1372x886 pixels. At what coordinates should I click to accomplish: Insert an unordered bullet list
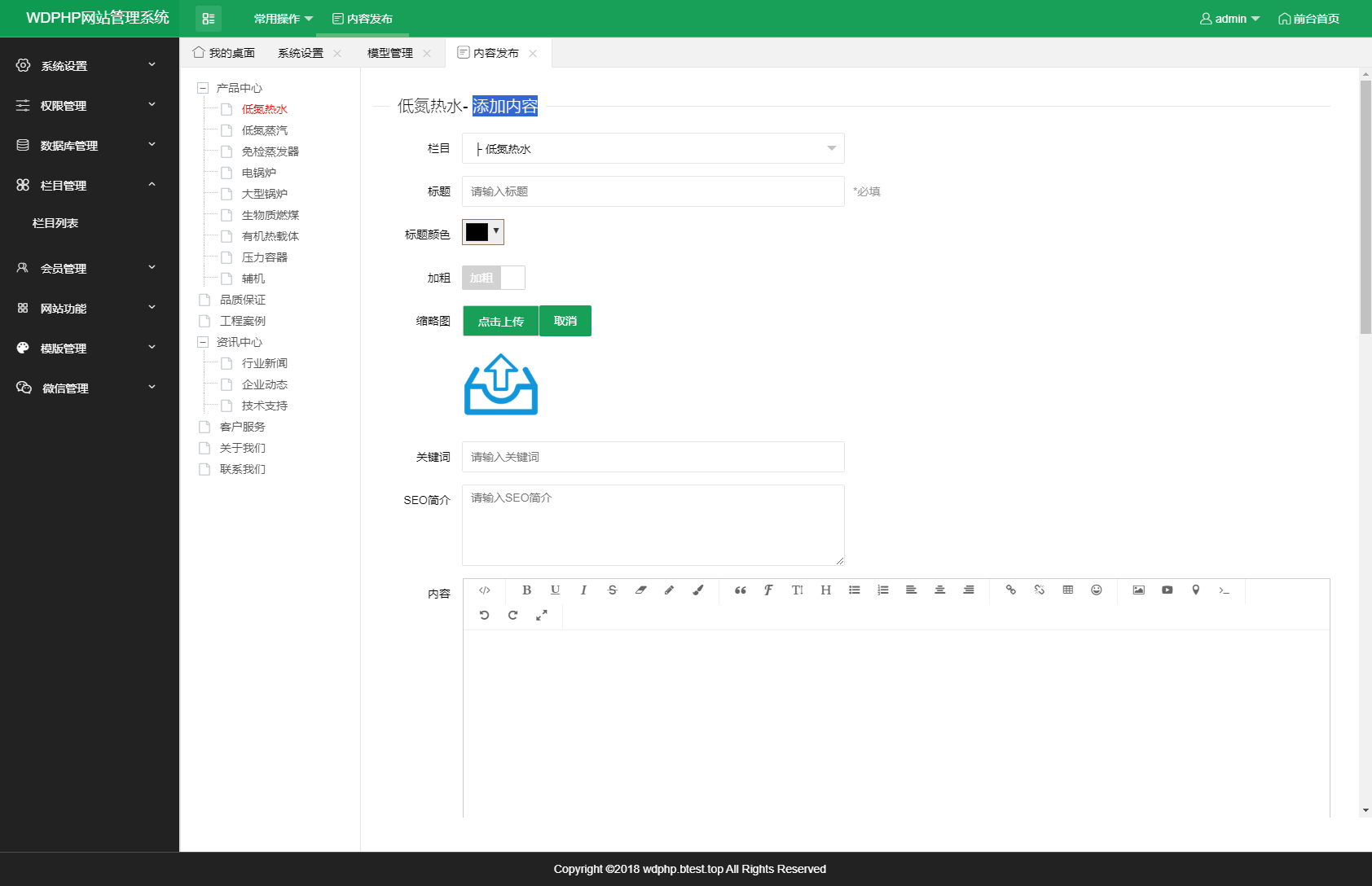[855, 590]
